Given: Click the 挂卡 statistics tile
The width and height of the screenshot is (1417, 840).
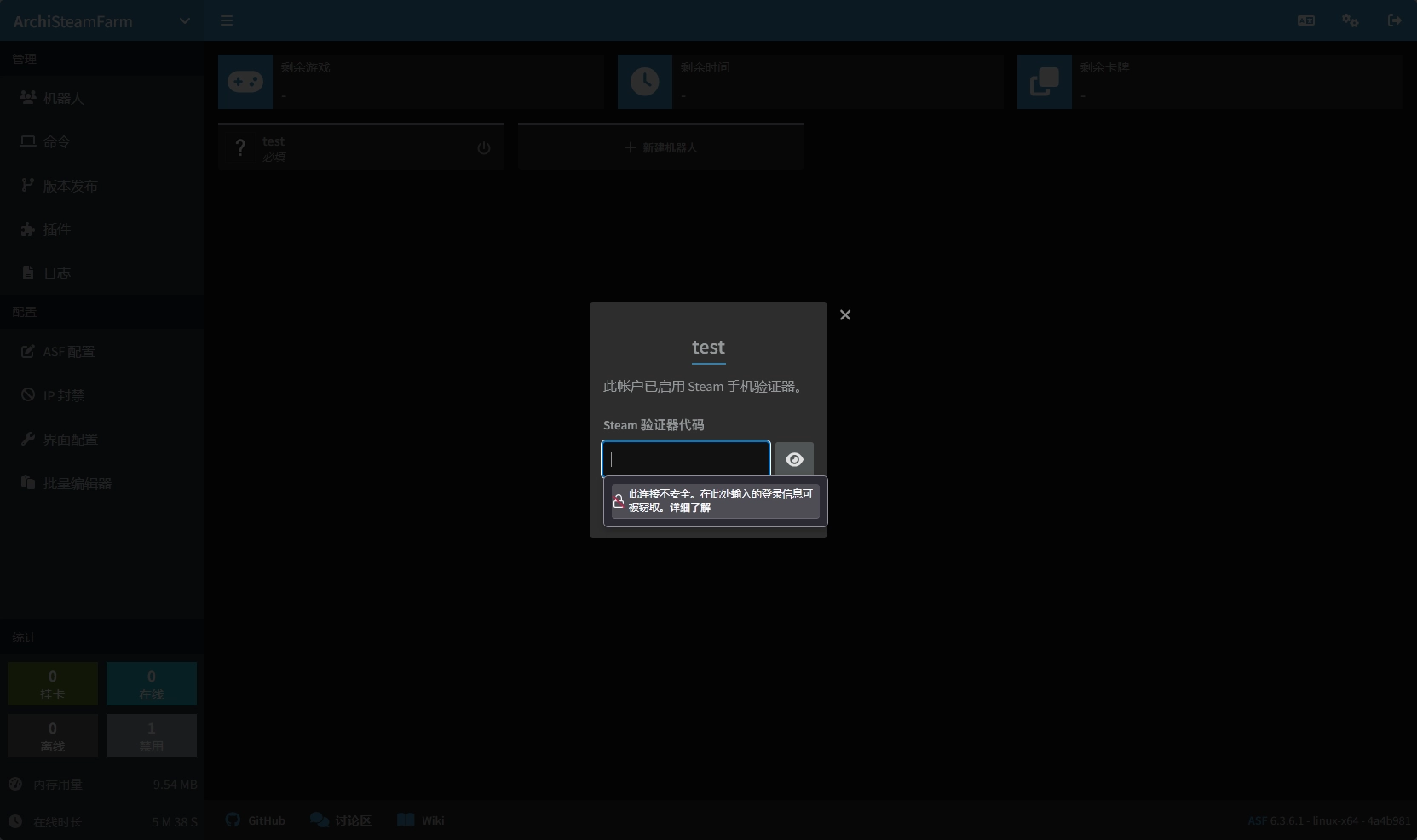Looking at the screenshot, I should point(53,684).
